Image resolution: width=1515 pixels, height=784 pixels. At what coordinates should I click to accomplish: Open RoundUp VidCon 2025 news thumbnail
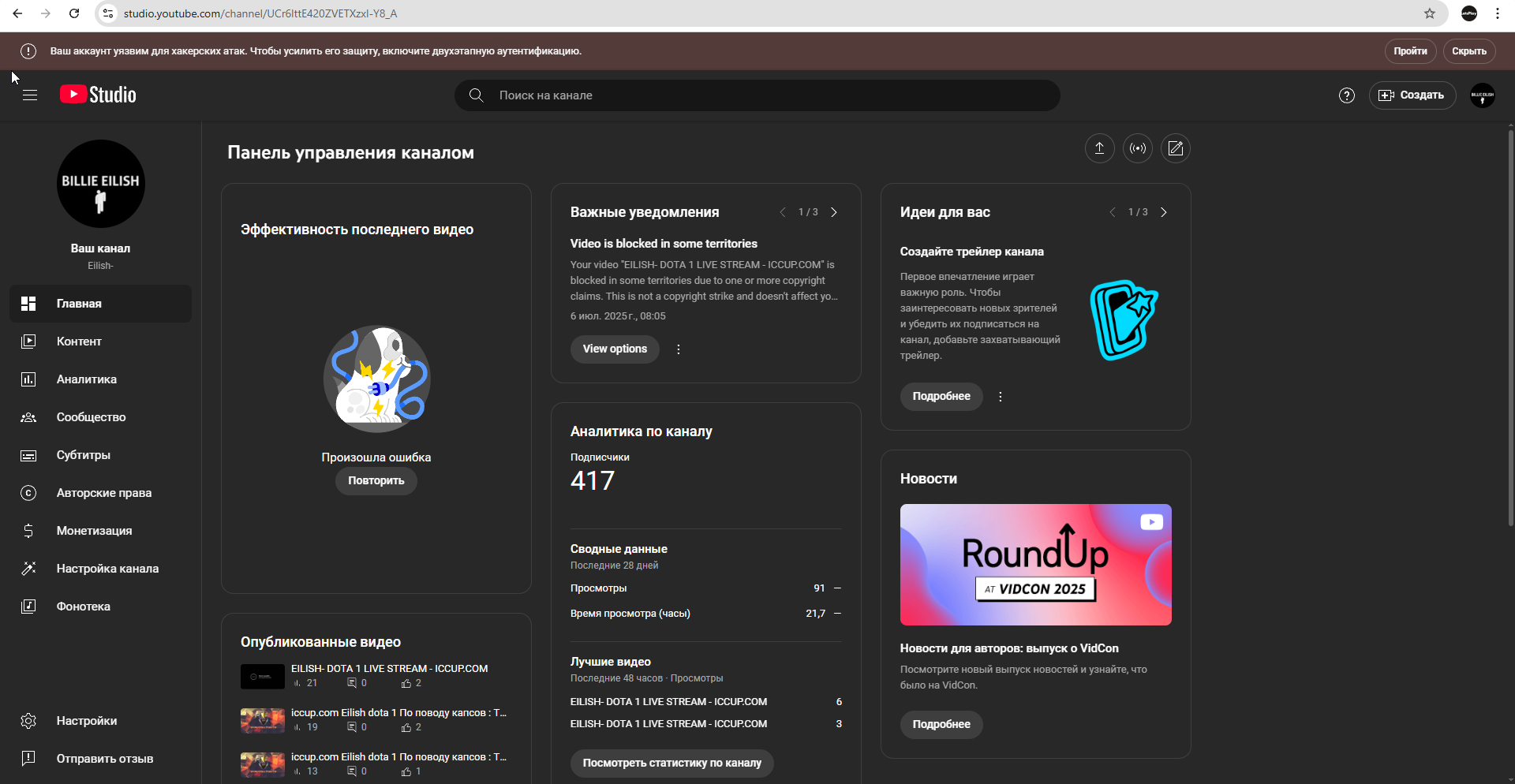coord(1035,565)
